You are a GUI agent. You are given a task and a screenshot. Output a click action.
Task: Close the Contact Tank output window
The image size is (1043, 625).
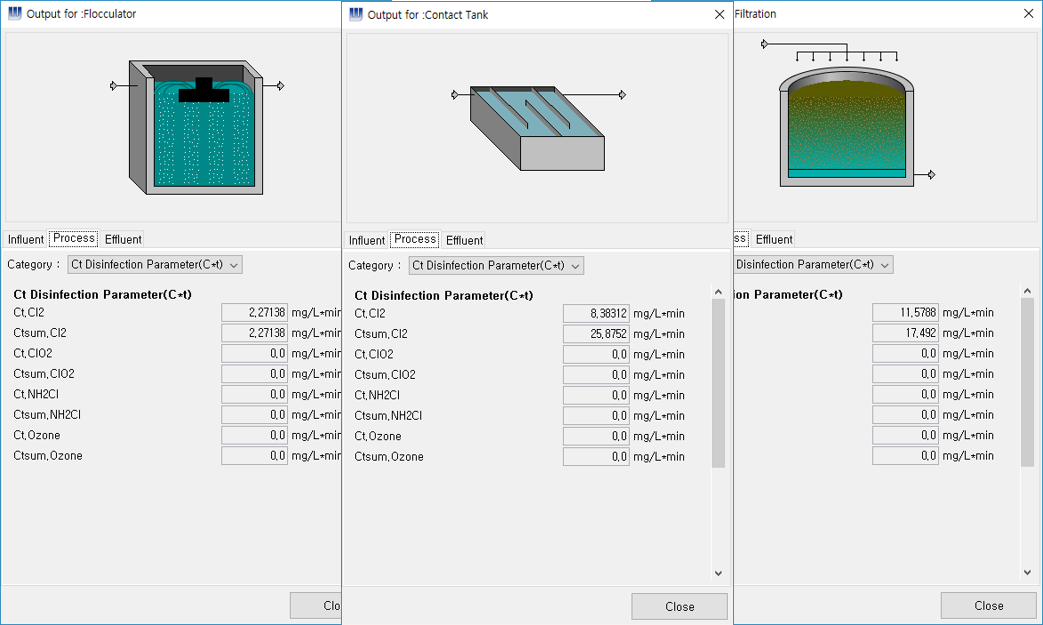tap(719, 15)
